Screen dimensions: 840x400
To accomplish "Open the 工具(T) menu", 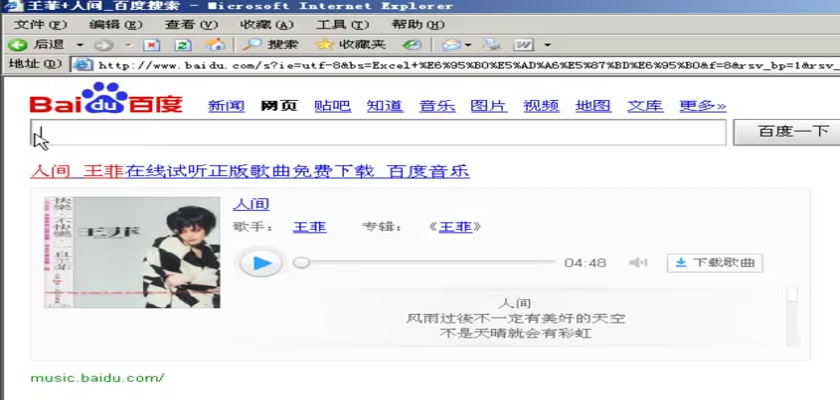I will tap(342, 25).
